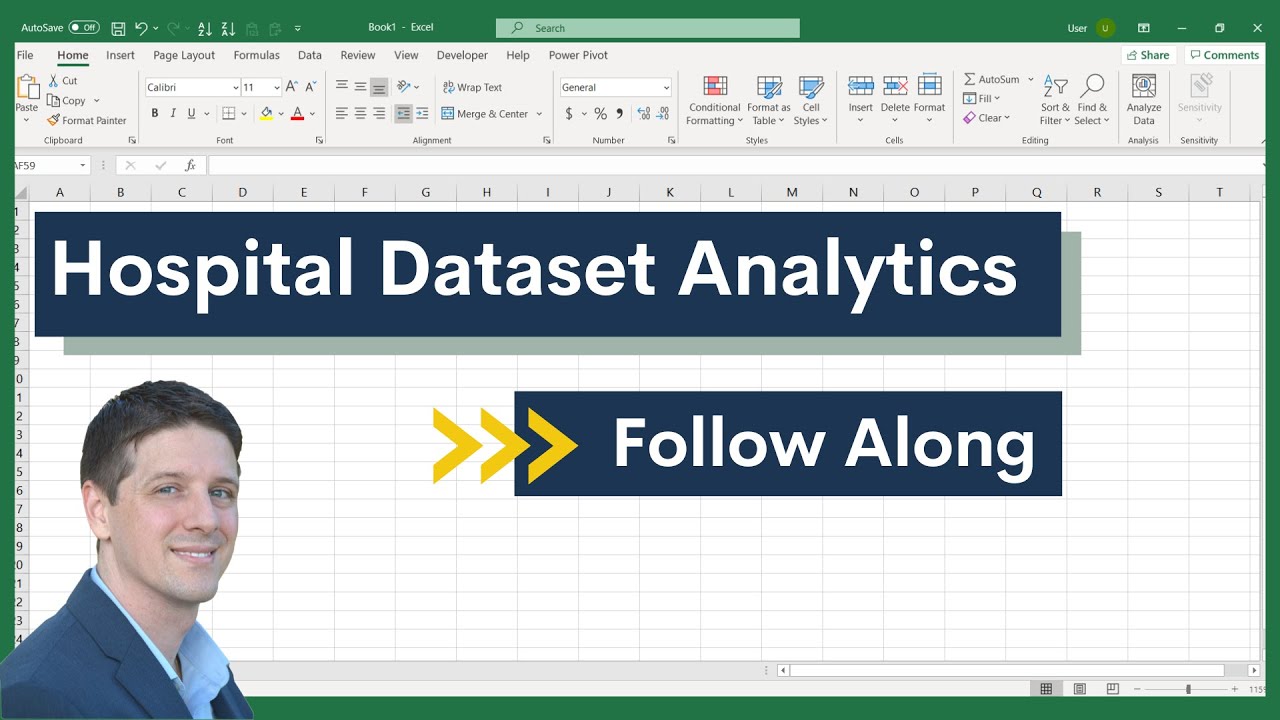Image resolution: width=1280 pixels, height=720 pixels.
Task: Increase font size with larger A icon
Action: click(x=292, y=87)
